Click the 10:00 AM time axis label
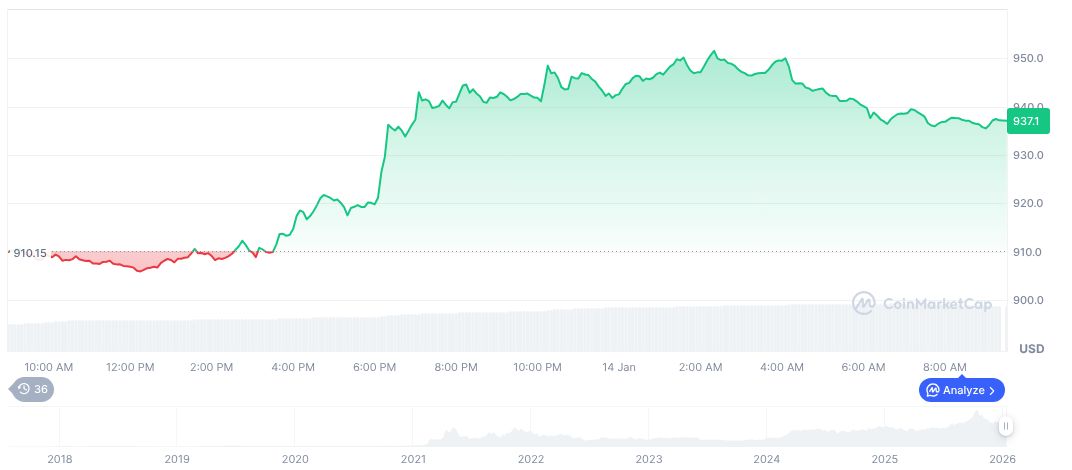The width and height of the screenshot is (1072, 470). point(48,367)
